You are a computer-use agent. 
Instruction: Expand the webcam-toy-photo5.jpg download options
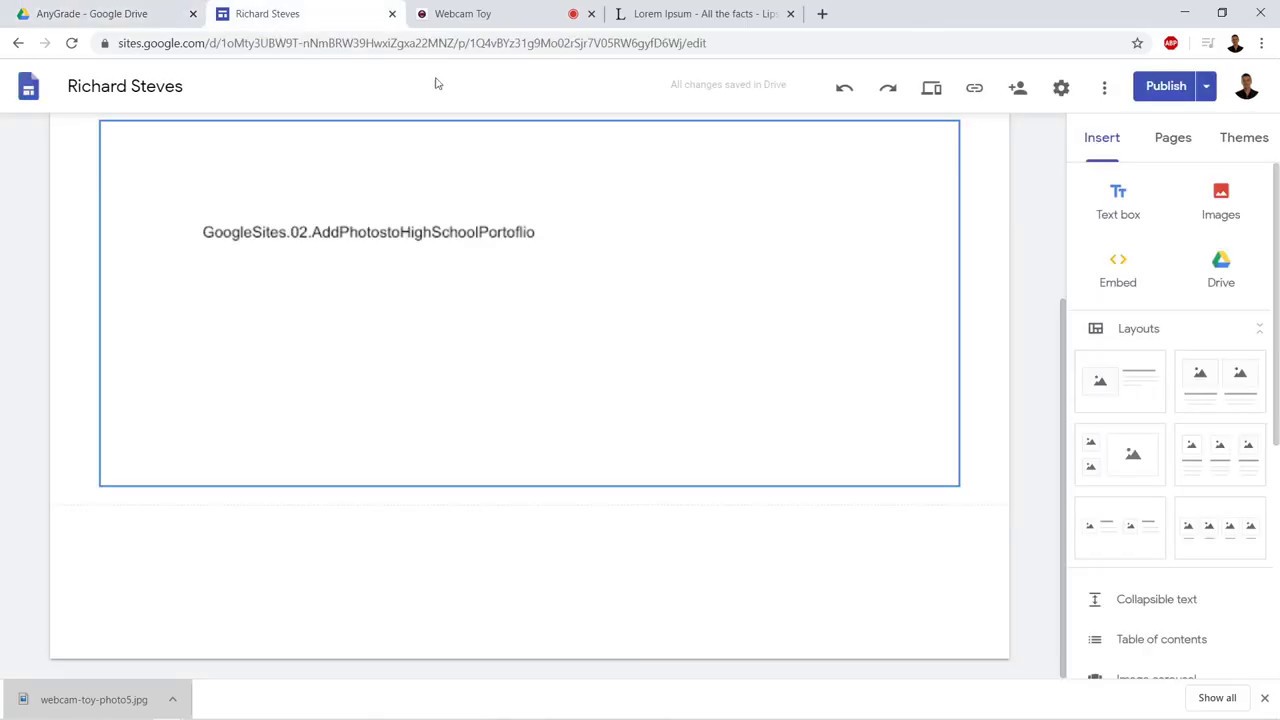click(x=172, y=700)
